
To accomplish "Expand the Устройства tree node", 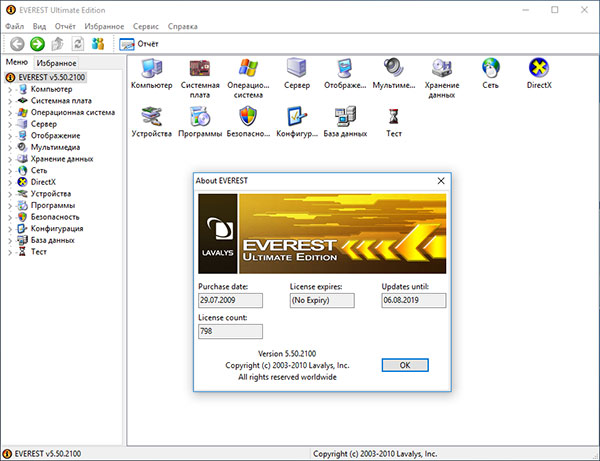I will 10,194.
